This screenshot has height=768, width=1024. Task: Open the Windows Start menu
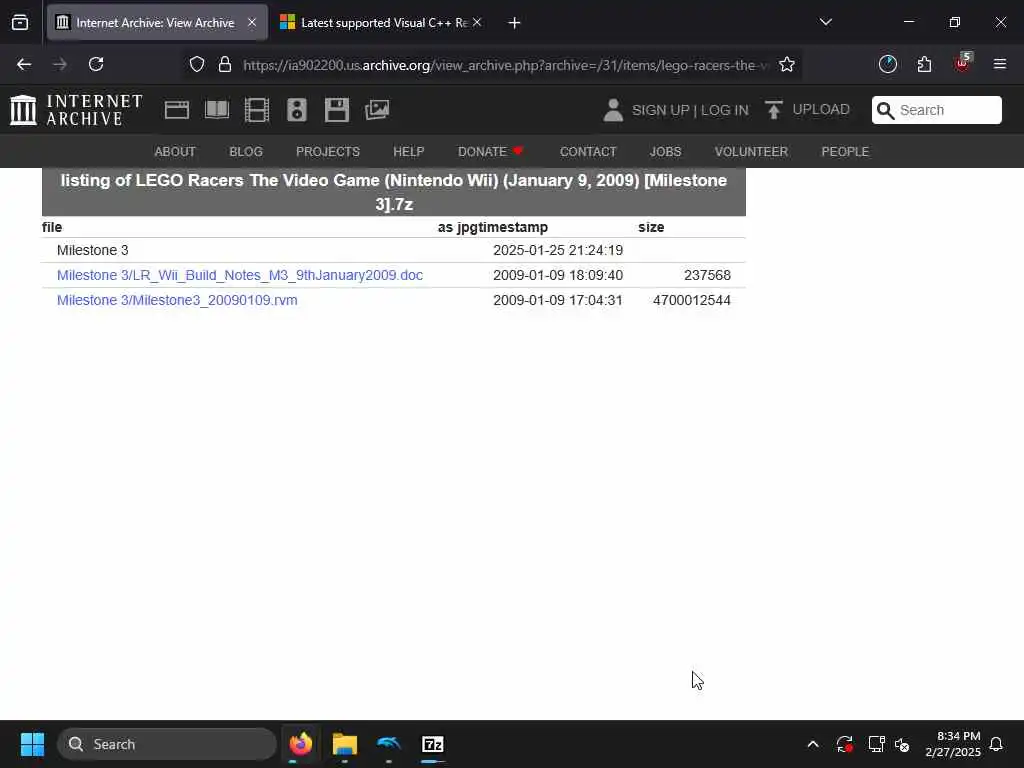(x=32, y=744)
